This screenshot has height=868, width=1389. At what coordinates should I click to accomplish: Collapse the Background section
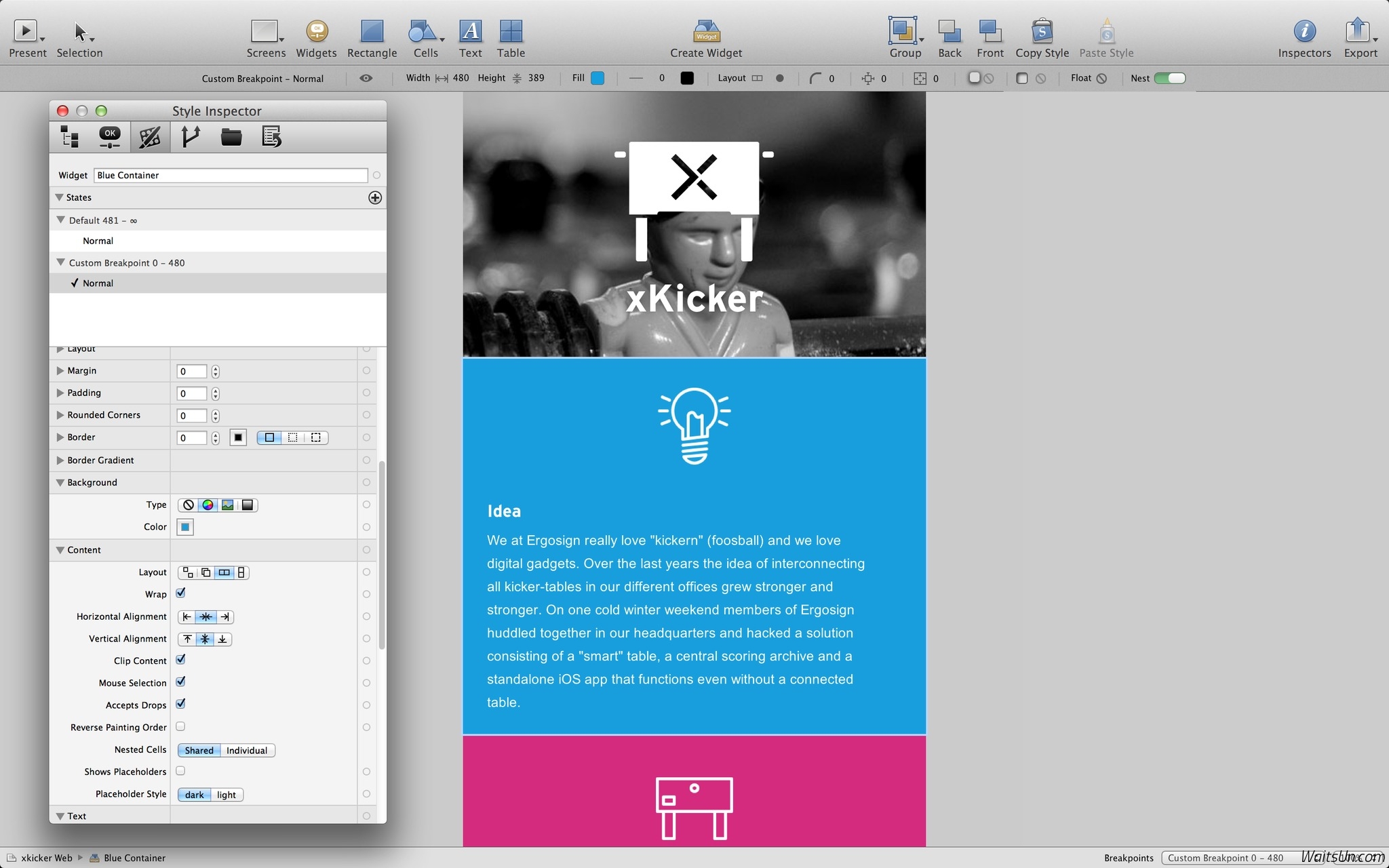[x=60, y=483]
